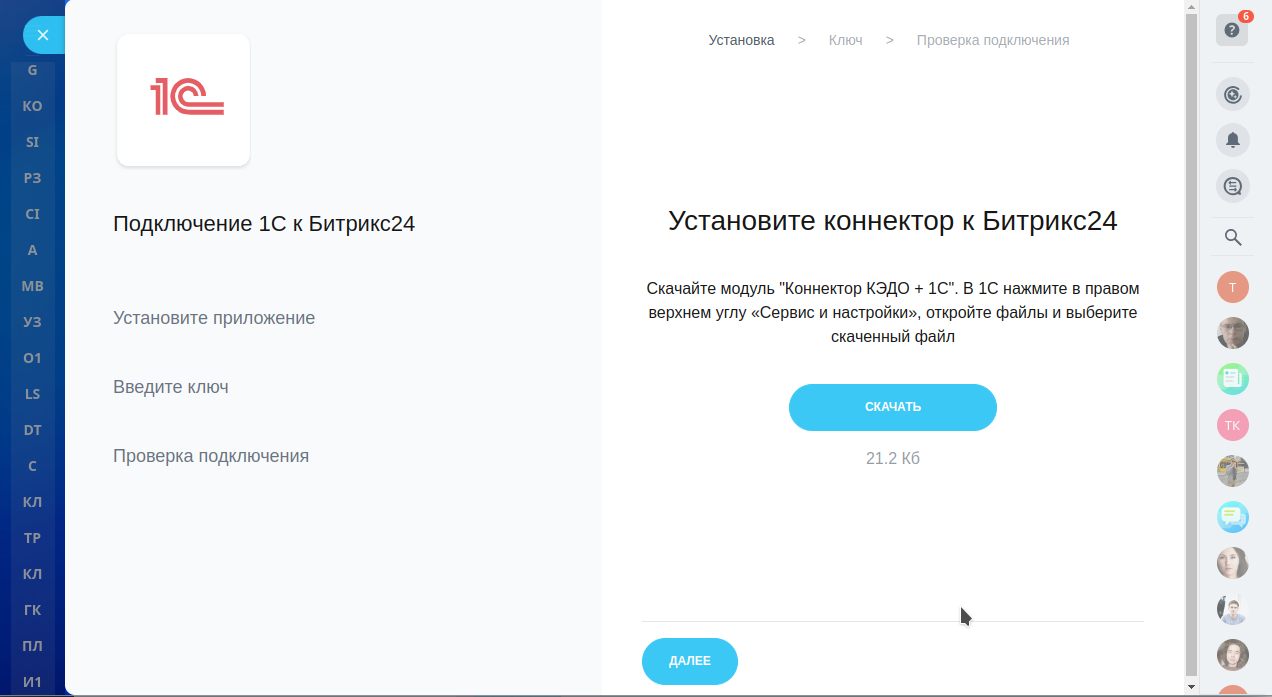
Task: Click the 'Установите коннектор к Битрикс24' heading
Action: [x=893, y=221]
